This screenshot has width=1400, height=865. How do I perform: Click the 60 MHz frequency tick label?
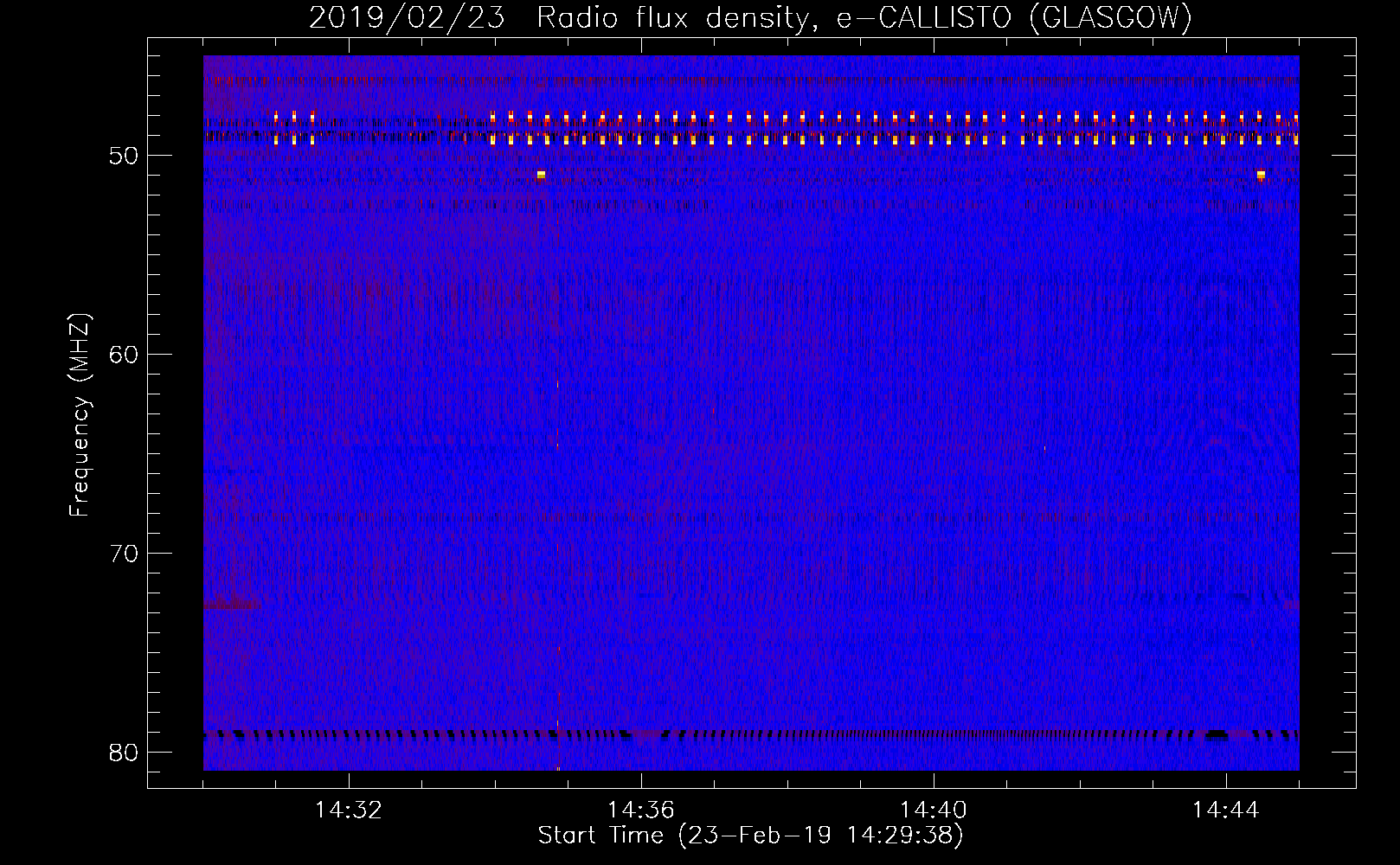click(125, 355)
